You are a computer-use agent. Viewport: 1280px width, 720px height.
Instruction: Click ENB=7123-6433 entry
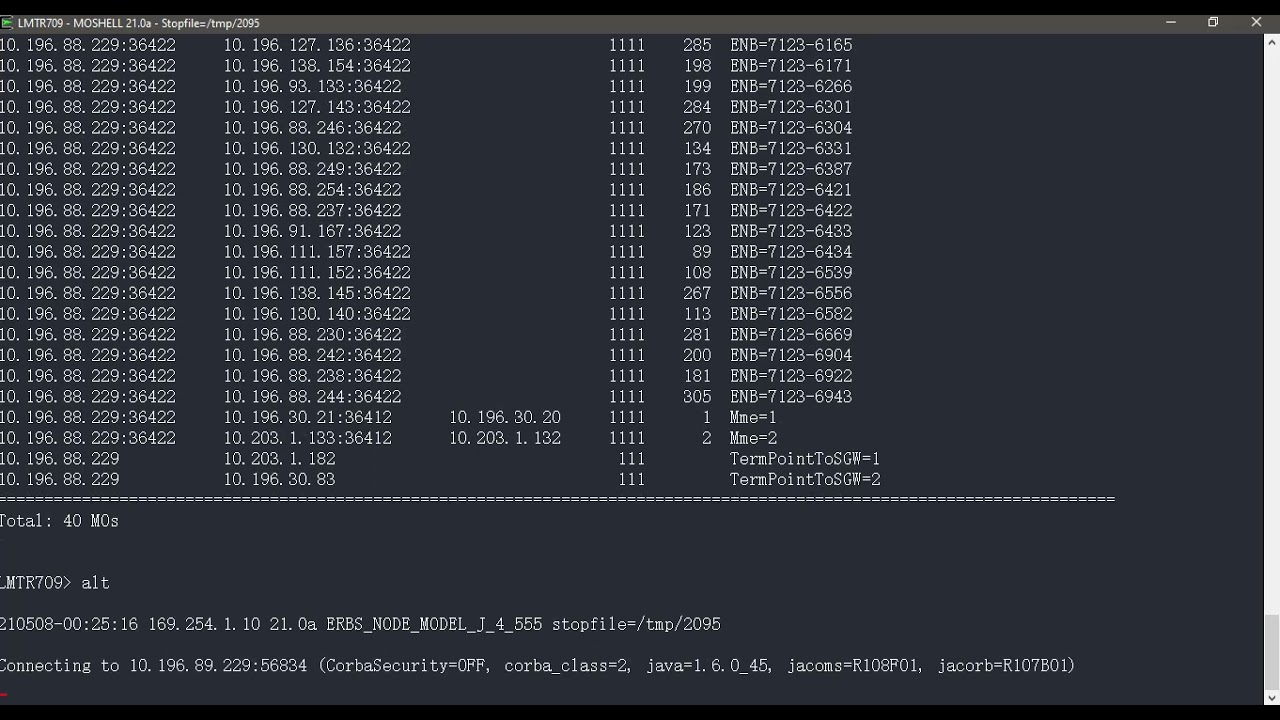click(x=791, y=231)
